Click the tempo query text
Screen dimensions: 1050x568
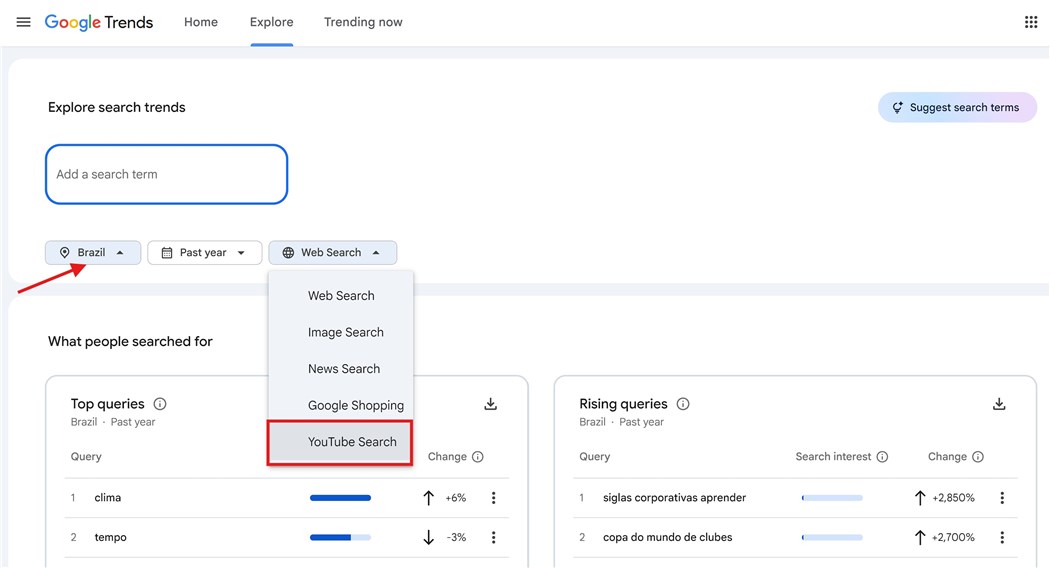(x=110, y=537)
